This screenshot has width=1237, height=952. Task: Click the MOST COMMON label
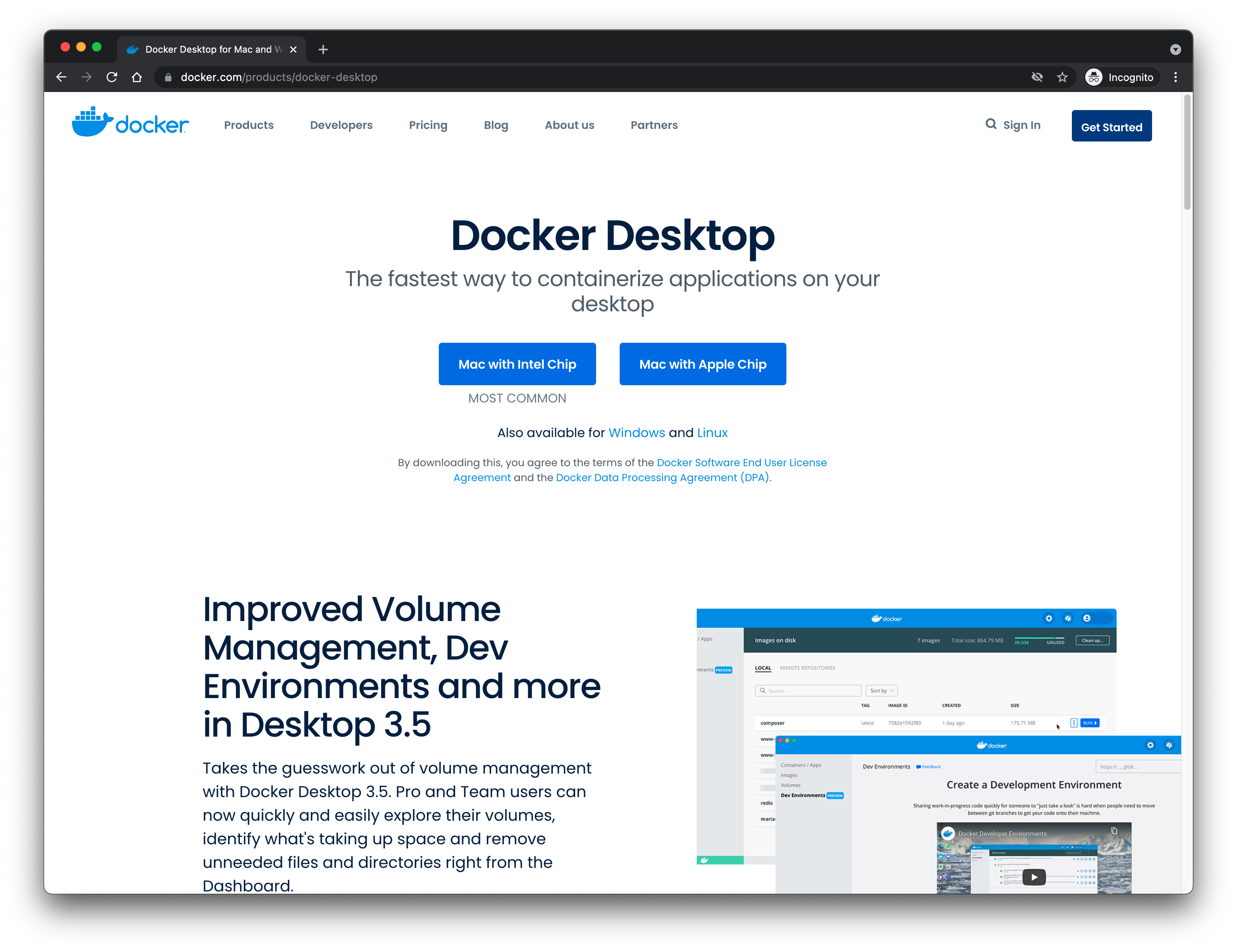coord(517,398)
